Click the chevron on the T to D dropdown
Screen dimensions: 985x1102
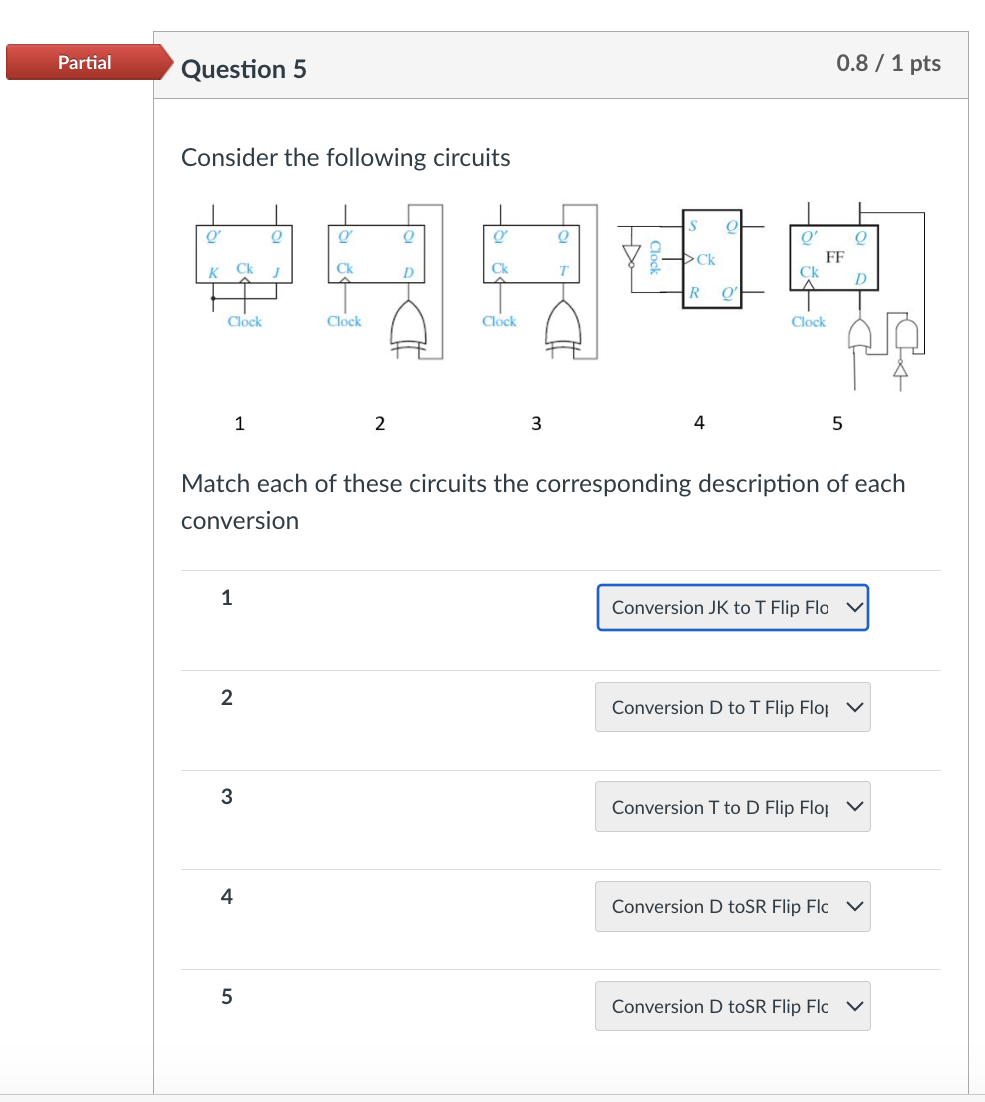[x=852, y=806]
